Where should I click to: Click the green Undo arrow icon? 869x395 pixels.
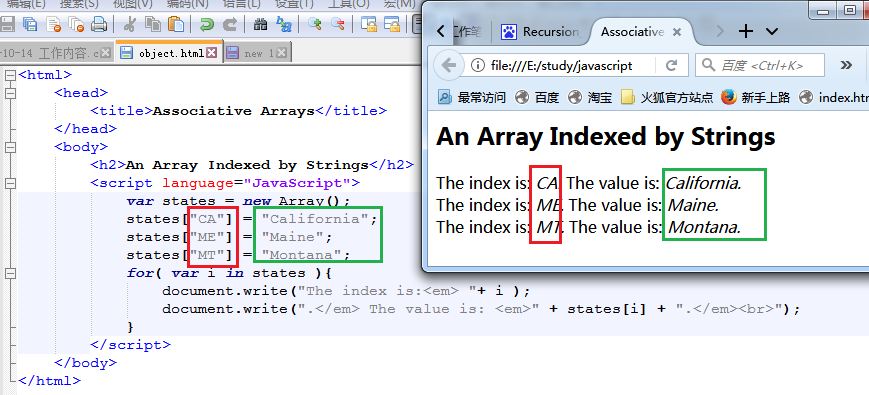click(207, 24)
